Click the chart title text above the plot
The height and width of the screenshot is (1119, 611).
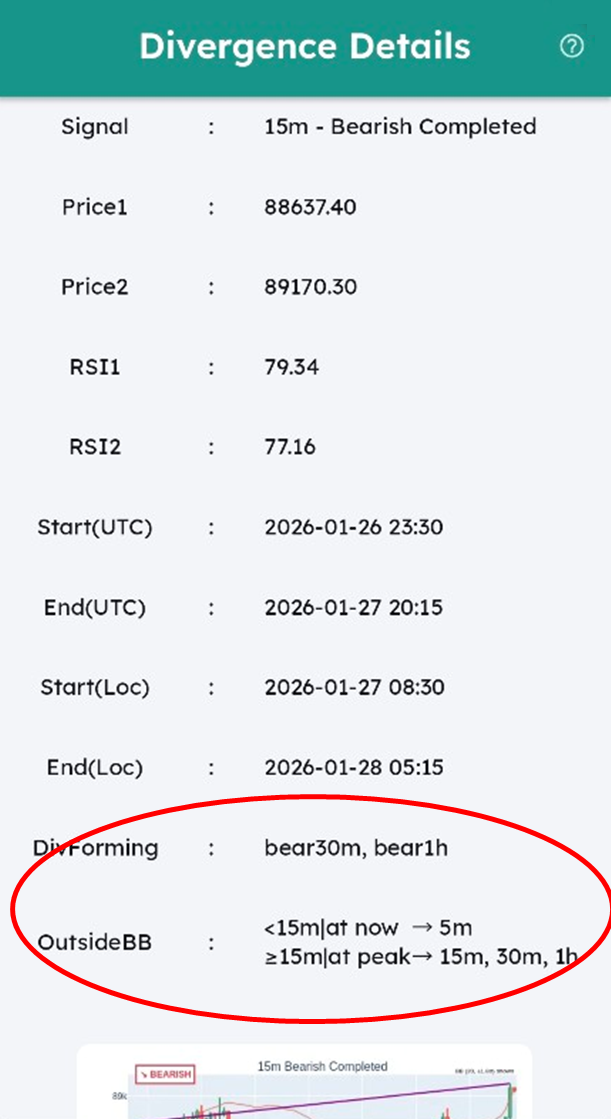click(x=321, y=1066)
